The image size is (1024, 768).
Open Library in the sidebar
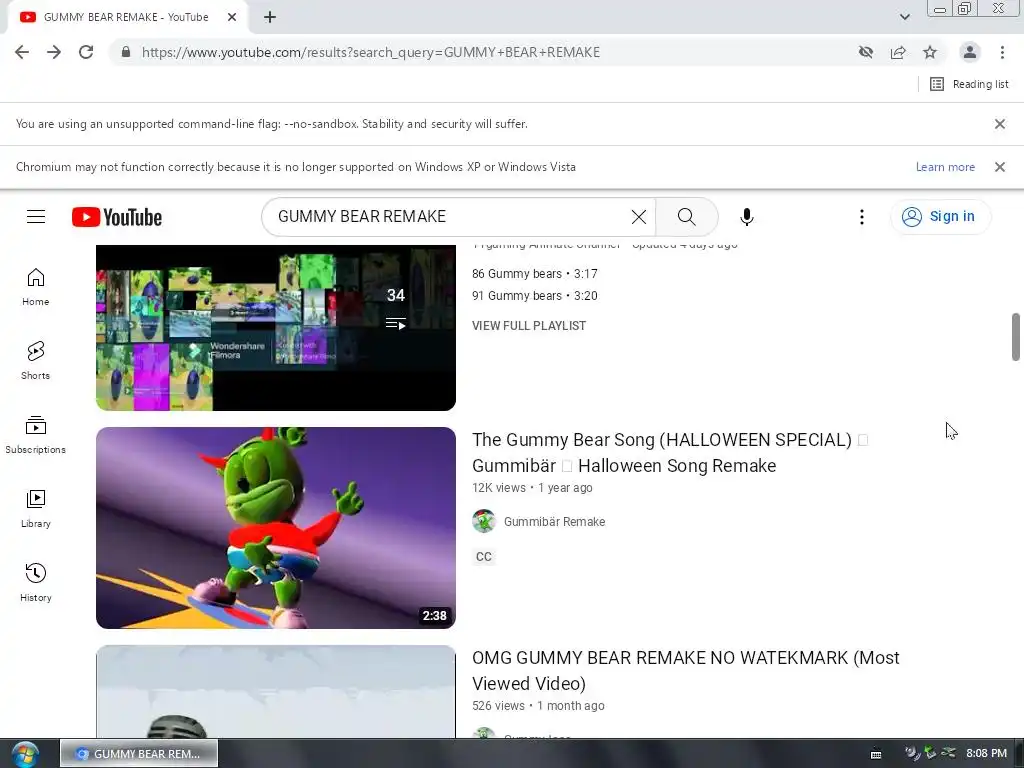35,508
